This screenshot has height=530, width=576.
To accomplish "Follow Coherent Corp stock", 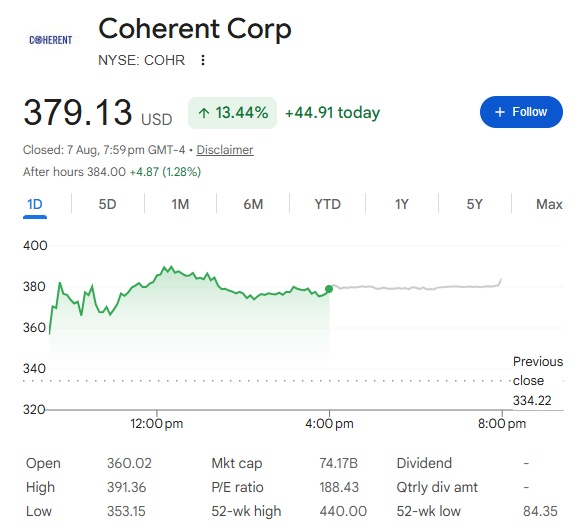I will coord(521,112).
